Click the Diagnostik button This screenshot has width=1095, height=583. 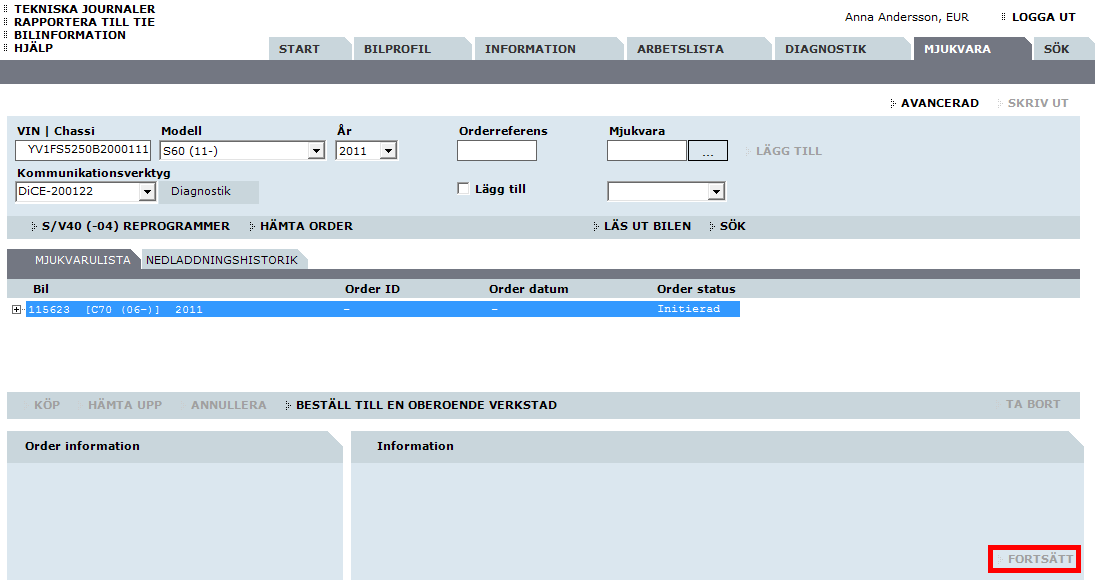coord(209,191)
